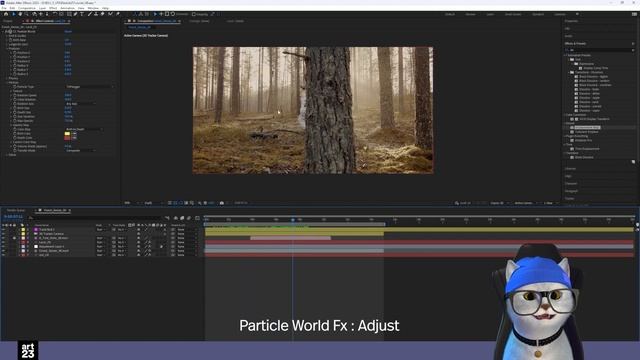The image size is (640, 360).
Task: Click the Death Color swatch
Action: tap(67, 138)
